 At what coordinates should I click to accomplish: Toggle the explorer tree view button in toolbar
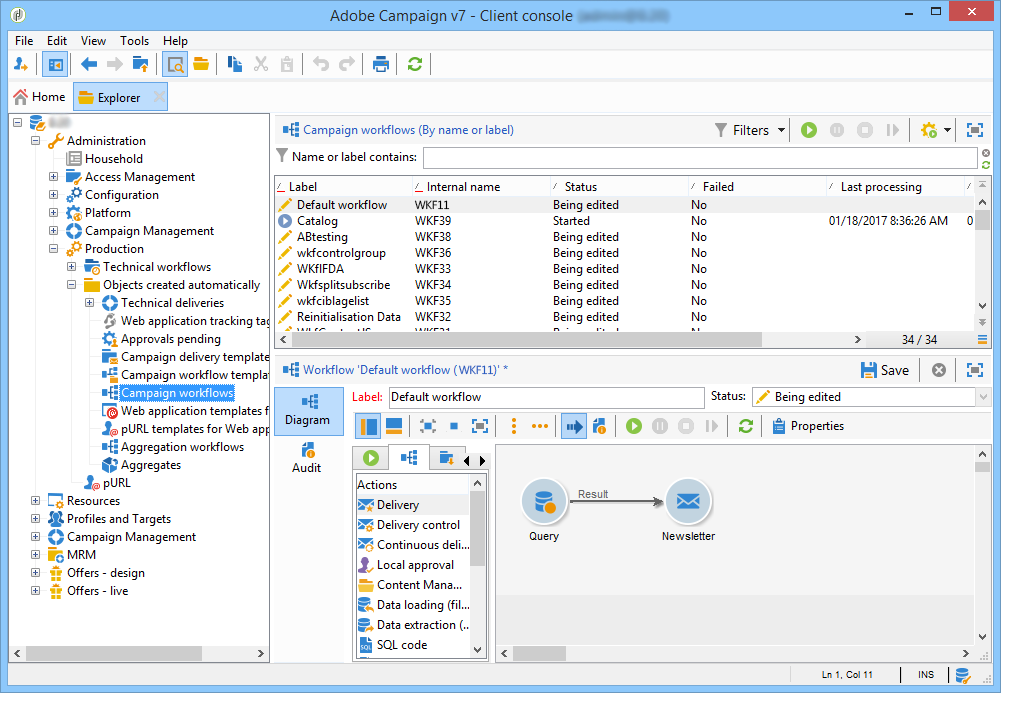tap(56, 65)
